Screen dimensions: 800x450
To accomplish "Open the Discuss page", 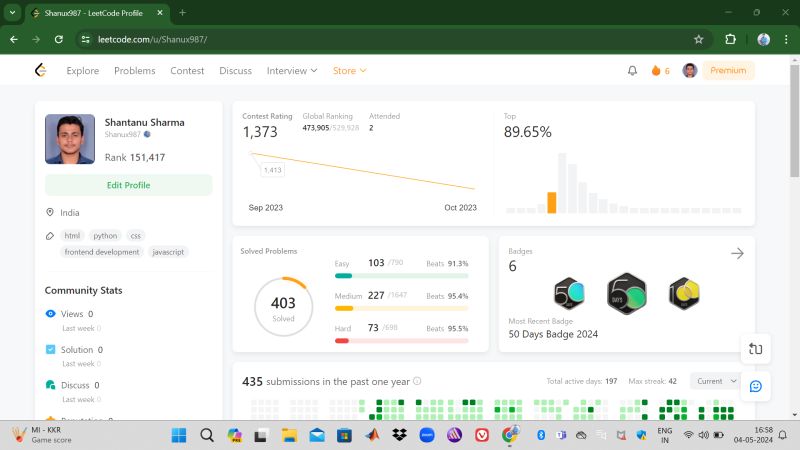I will click(235, 70).
